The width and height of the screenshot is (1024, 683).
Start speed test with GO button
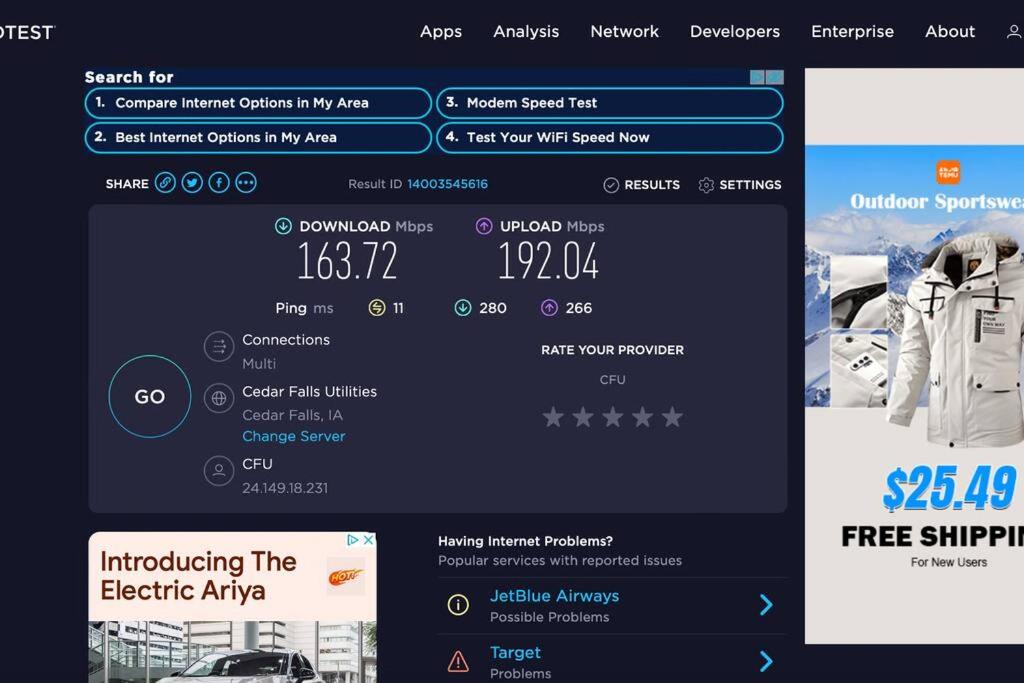pyautogui.click(x=150, y=396)
